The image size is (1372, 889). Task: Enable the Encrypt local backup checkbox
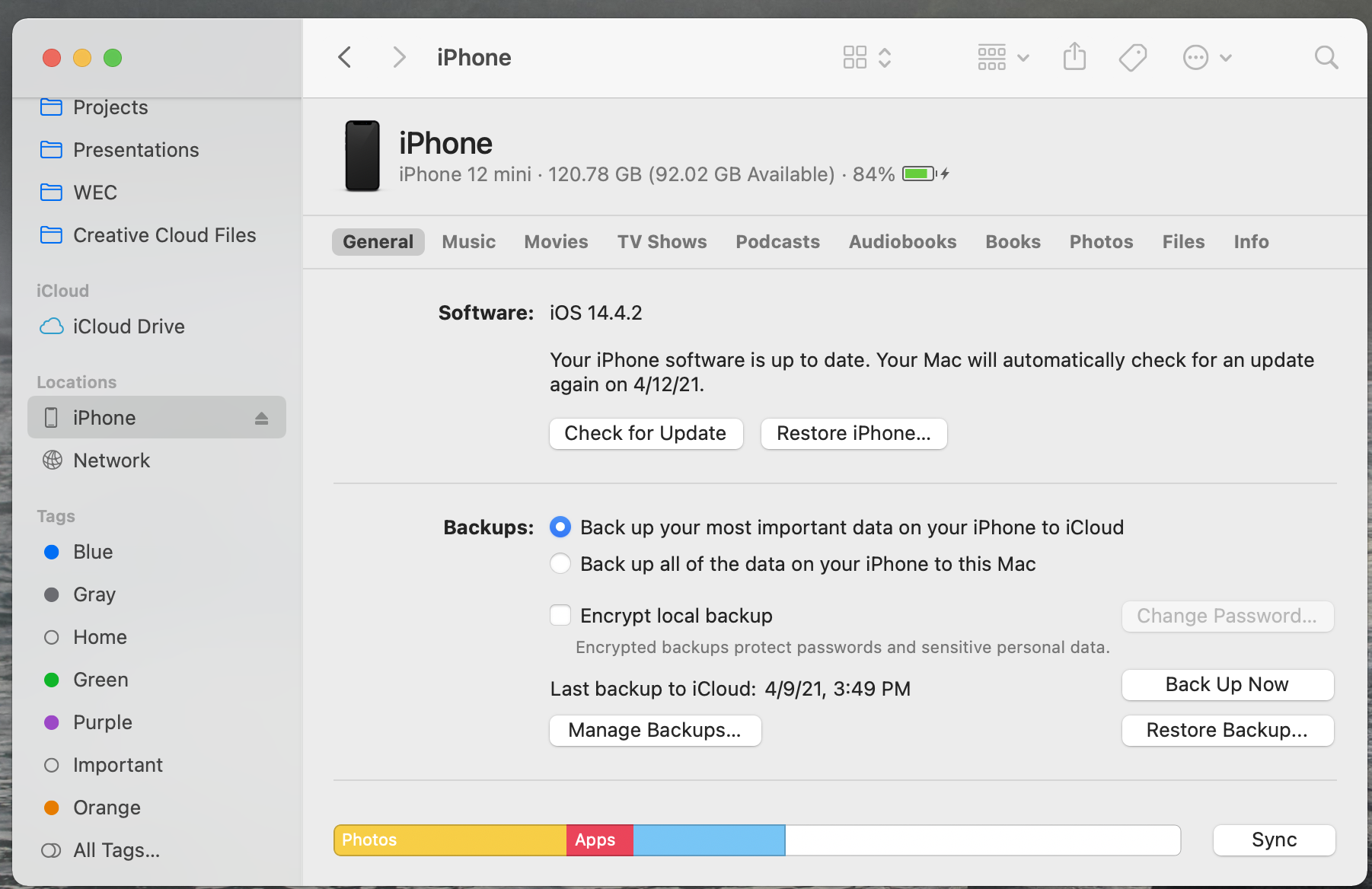click(x=560, y=615)
